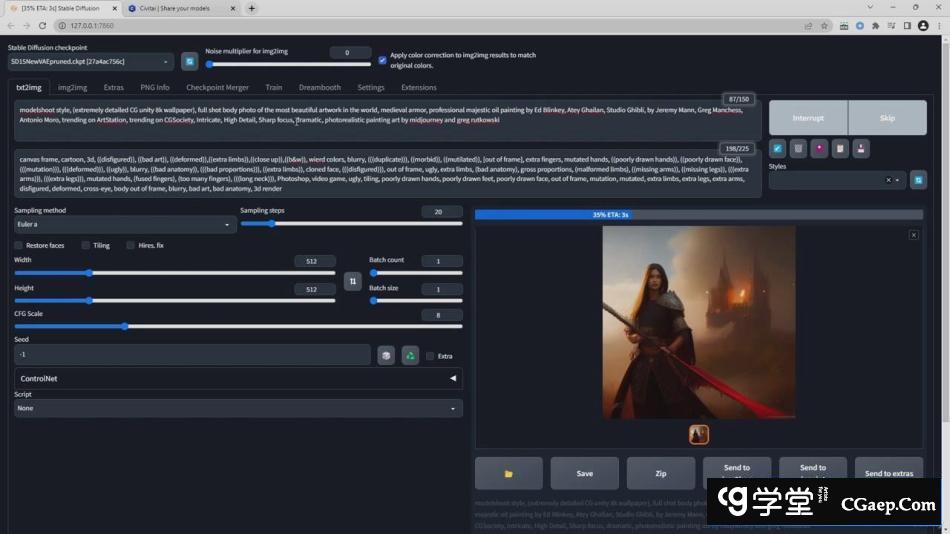This screenshot has width=950, height=534.
Task: Click the green recycle seed icon
Action: click(x=410, y=355)
